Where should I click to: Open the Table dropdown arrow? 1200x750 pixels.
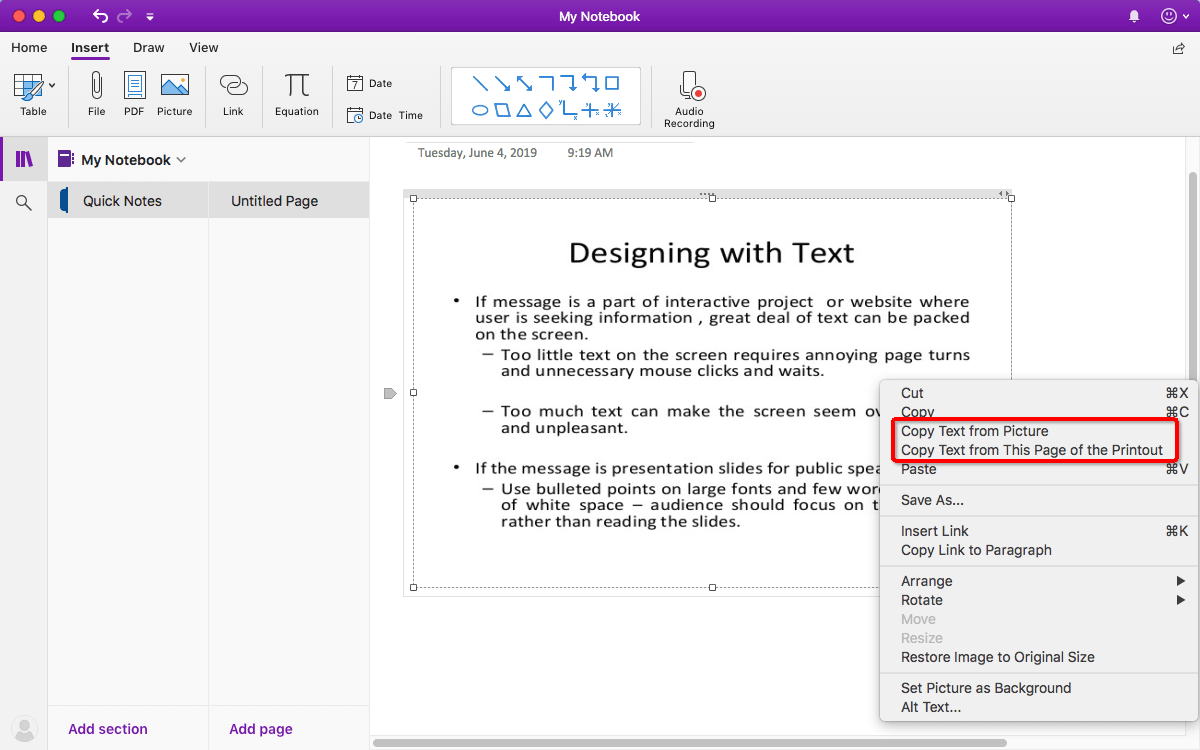(52, 86)
